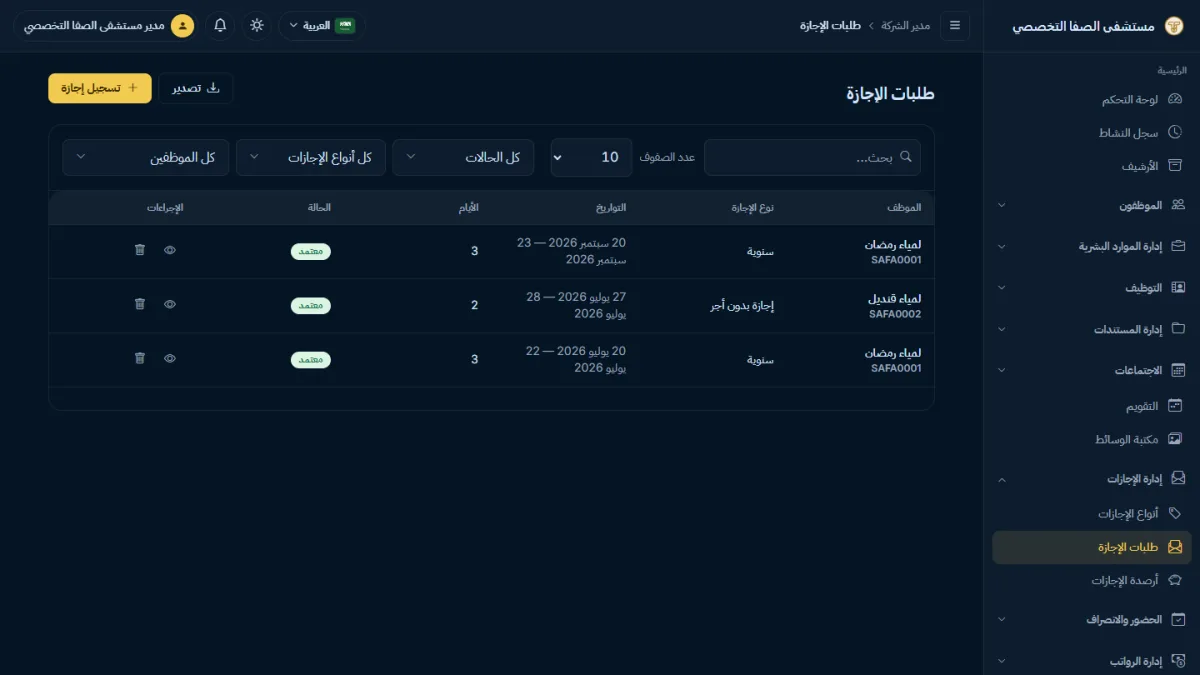
Task: View the 20 سبتمبر leave request with eye icon
Action: [170, 250]
